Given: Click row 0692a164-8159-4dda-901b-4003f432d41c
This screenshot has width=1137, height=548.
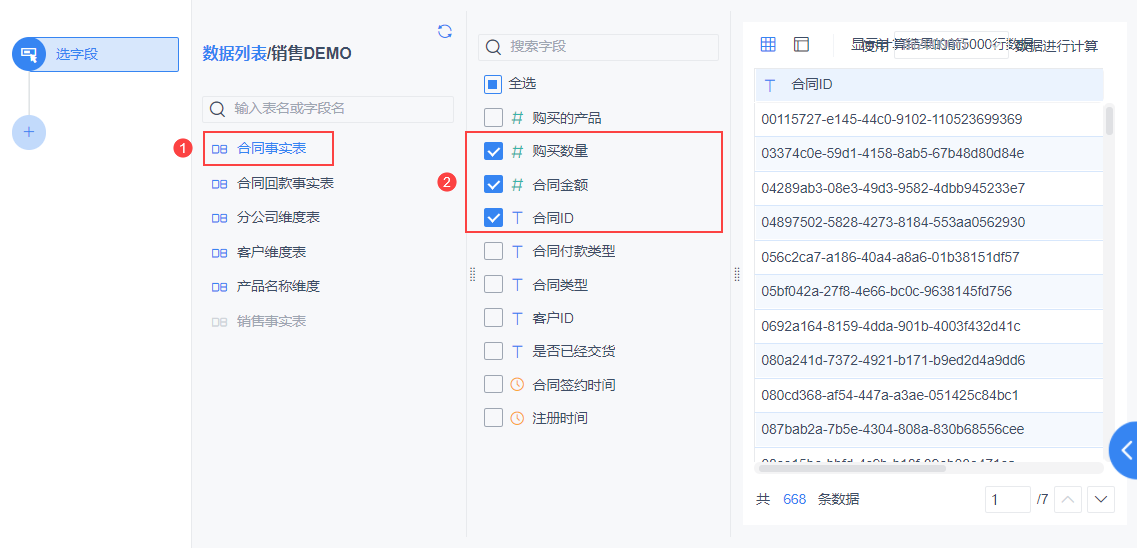Looking at the screenshot, I should [x=929, y=326].
